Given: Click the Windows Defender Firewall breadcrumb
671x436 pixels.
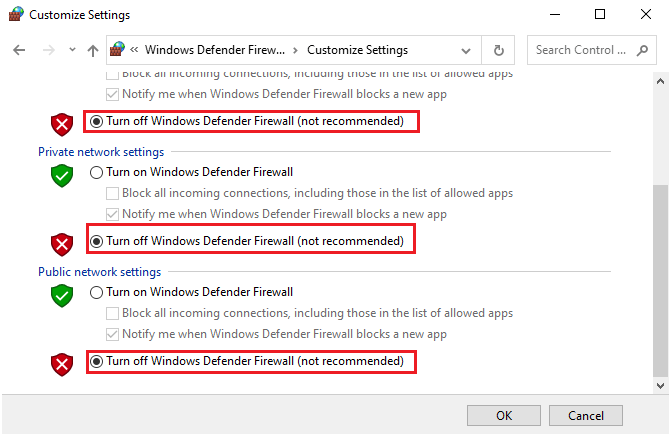Looking at the screenshot, I should click(x=214, y=50).
